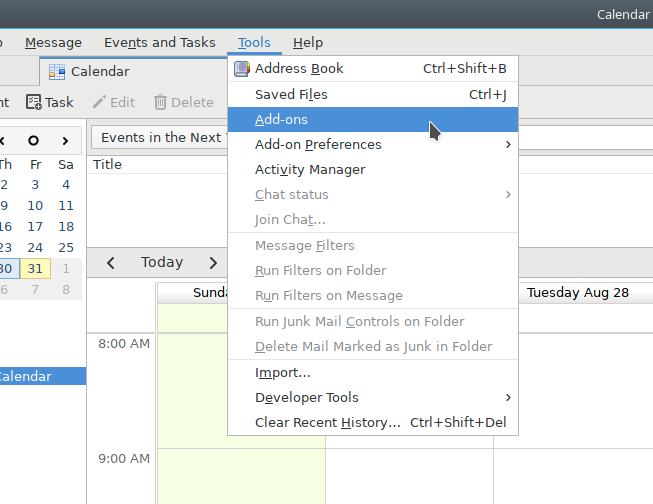Viewport: 653px width, 504px height.
Task: Go to next month in mini calendar
Action: pos(65,141)
